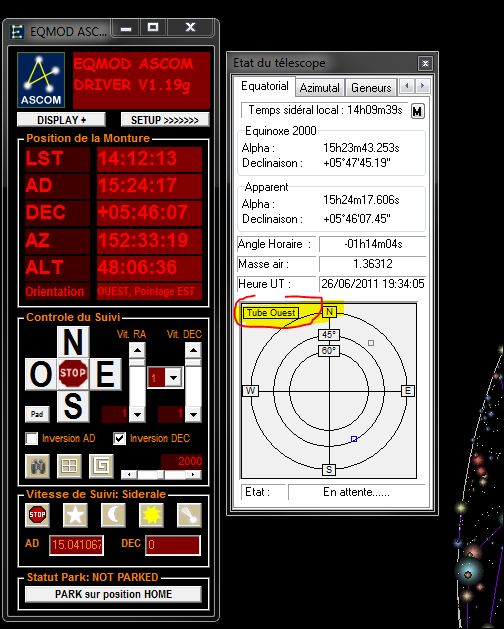The image size is (504, 629).
Task: Select custom comet tracking icon
Action: pyautogui.click(x=189, y=515)
